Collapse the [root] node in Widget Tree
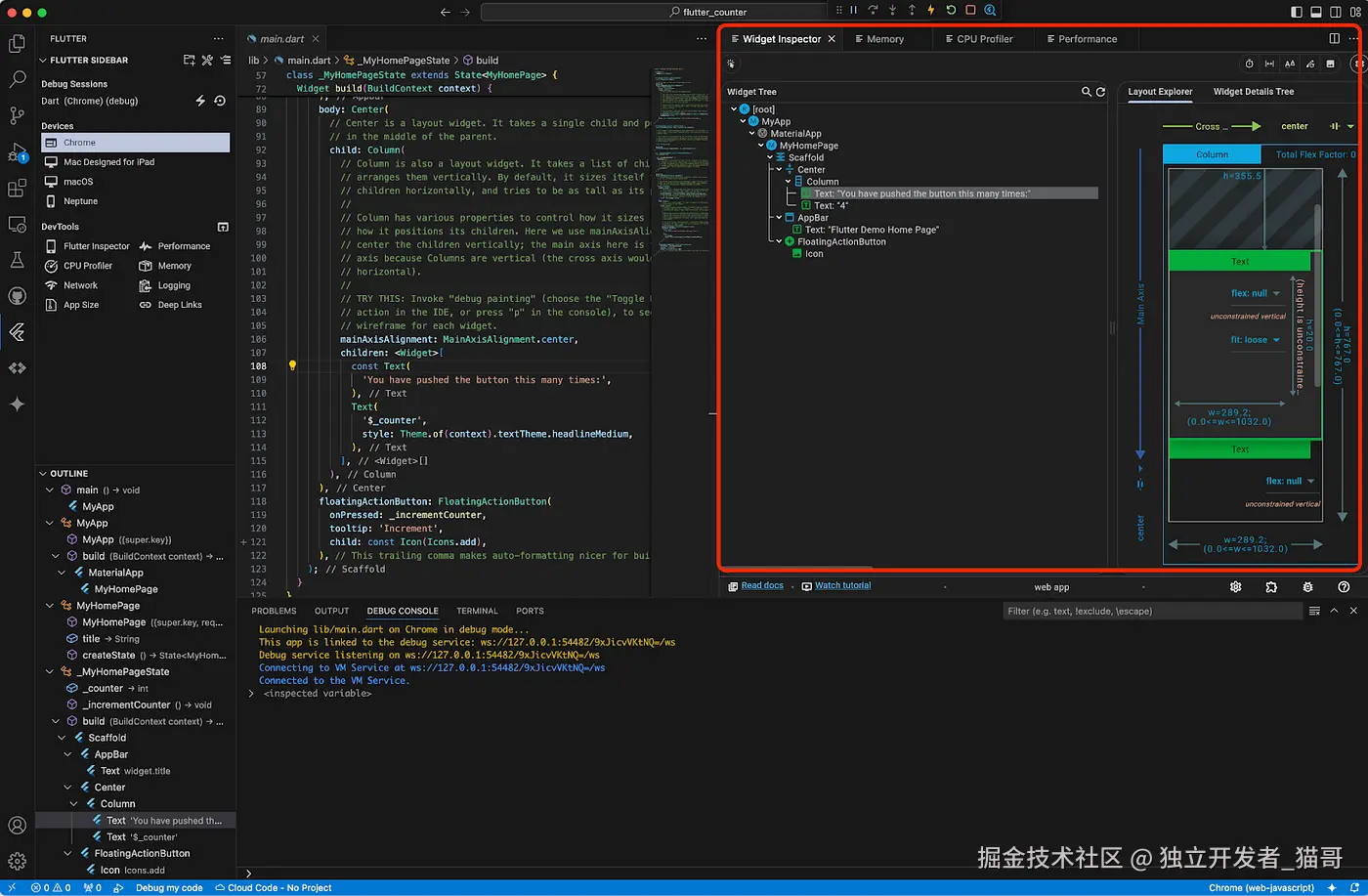1368x896 pixels. click(x=734, y=109)
